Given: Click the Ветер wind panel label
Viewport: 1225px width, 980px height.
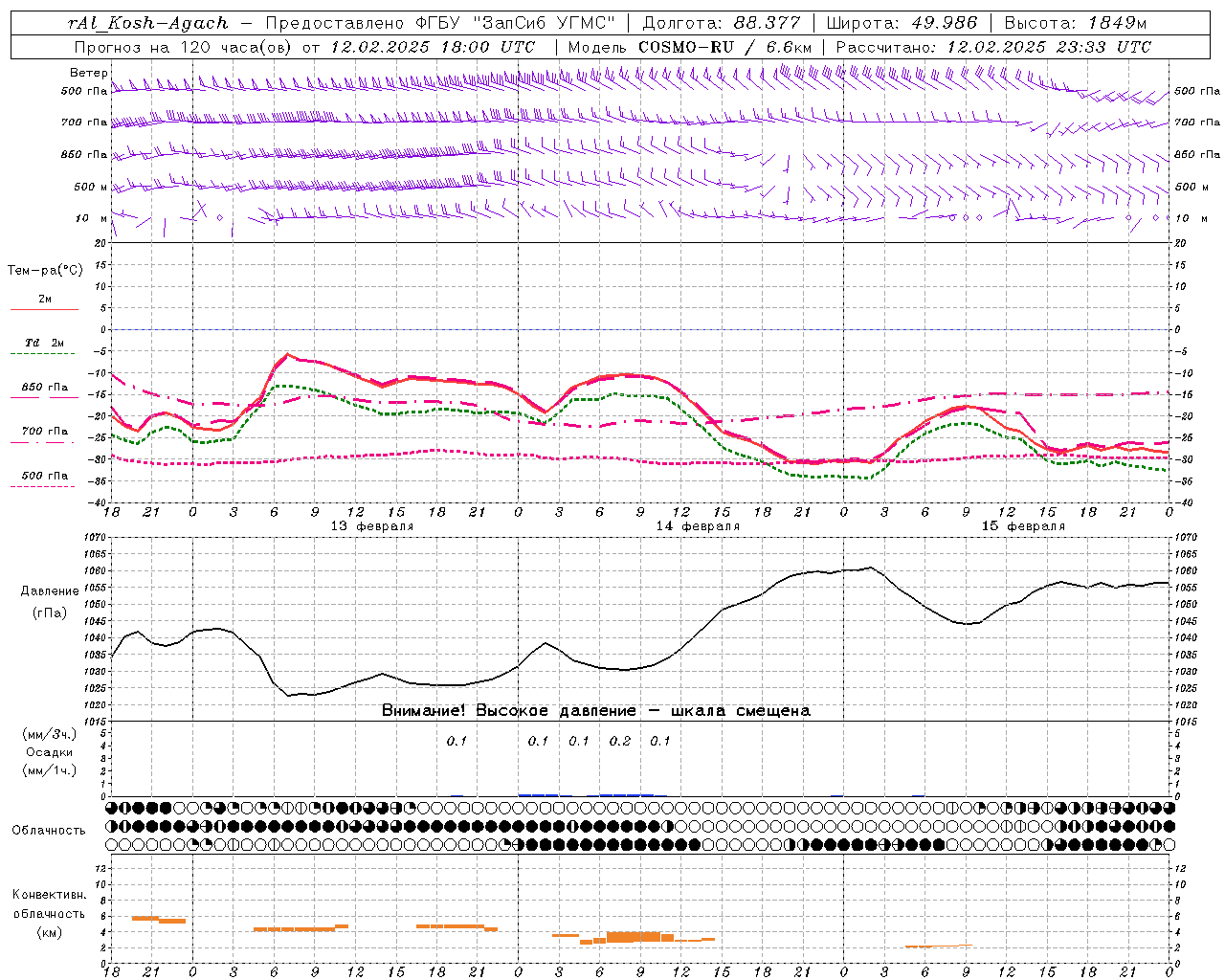Looking at the screenshot, I should 88,73.
